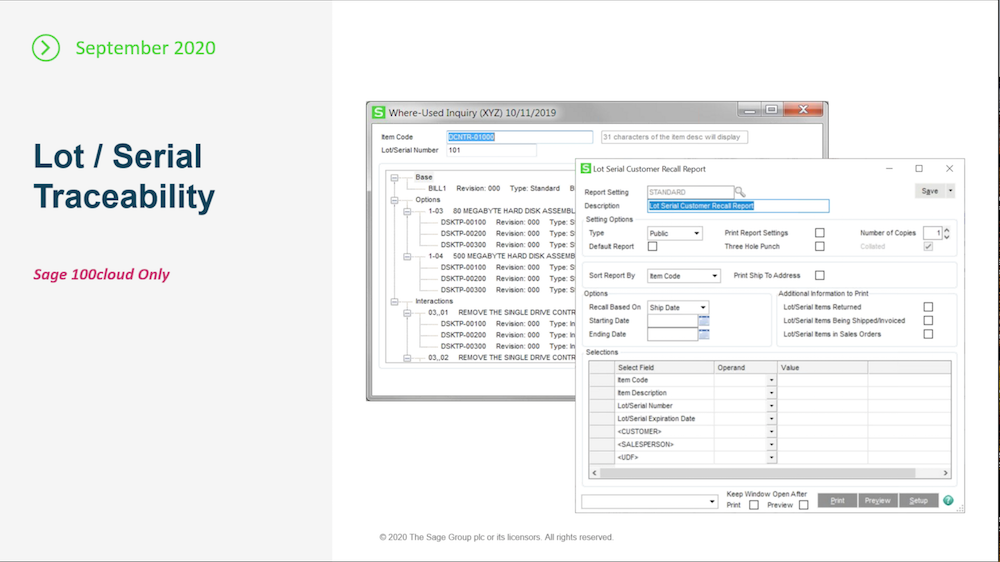Check Lot/Serial Items in Sales Orders option
Screen dimensions: 1000x562
pyautogui.click(x=929, y=334)
